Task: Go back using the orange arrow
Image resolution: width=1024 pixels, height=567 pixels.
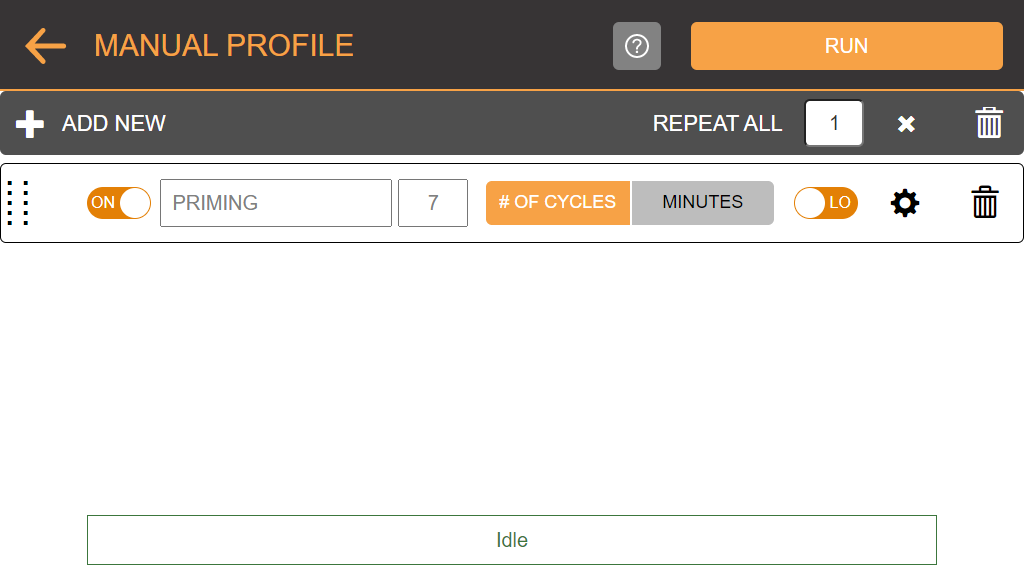Action: coord(45,46)
